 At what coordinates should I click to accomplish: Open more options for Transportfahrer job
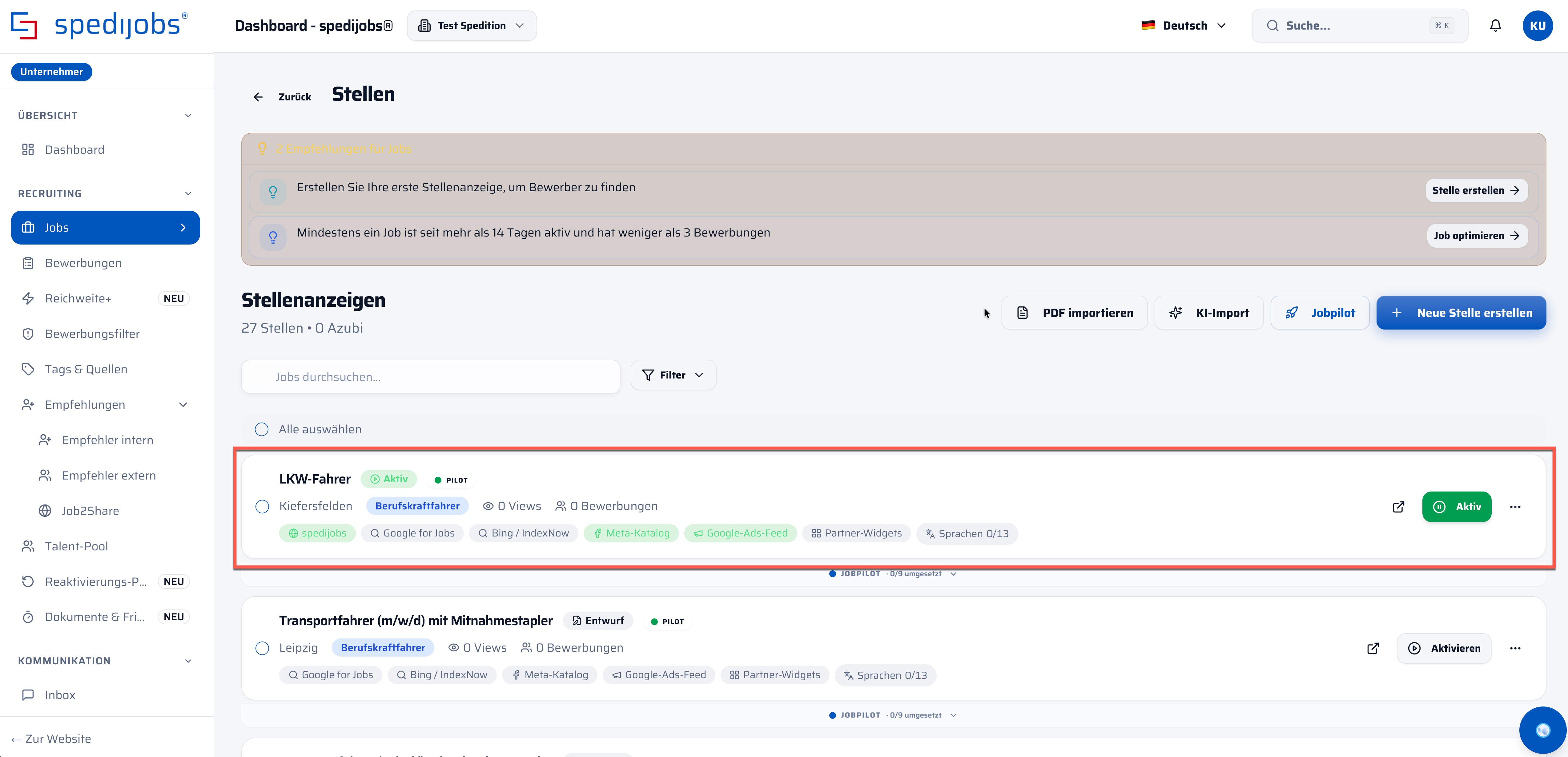point(1515,648)
